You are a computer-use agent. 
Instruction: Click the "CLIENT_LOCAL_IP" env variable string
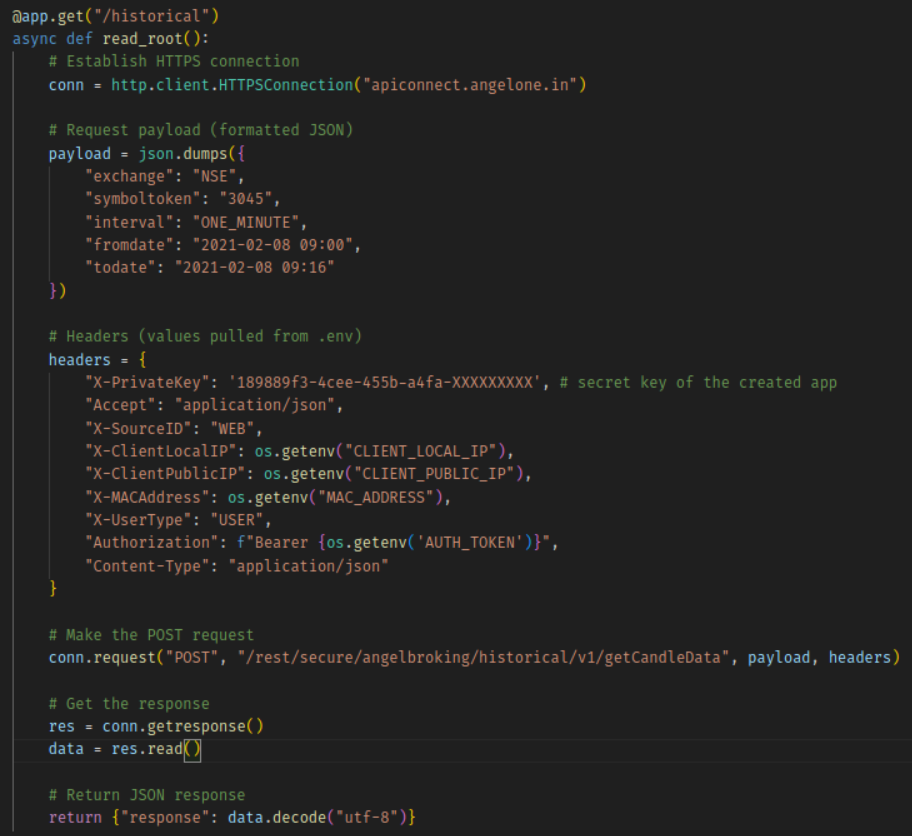point(425,451)
